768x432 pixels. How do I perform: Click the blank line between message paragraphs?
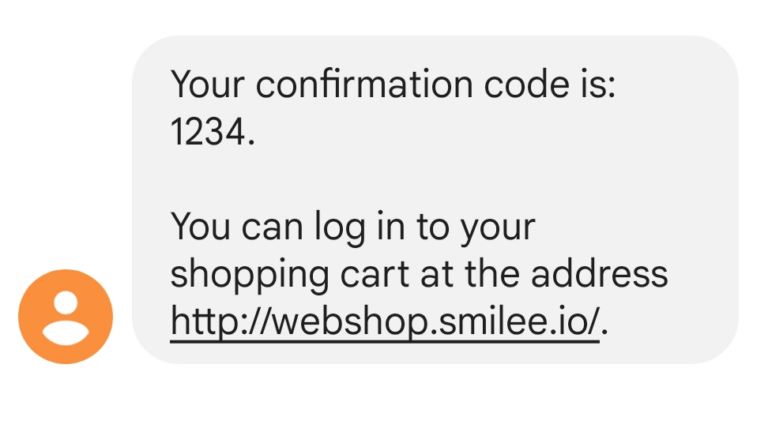click(400, 180)
